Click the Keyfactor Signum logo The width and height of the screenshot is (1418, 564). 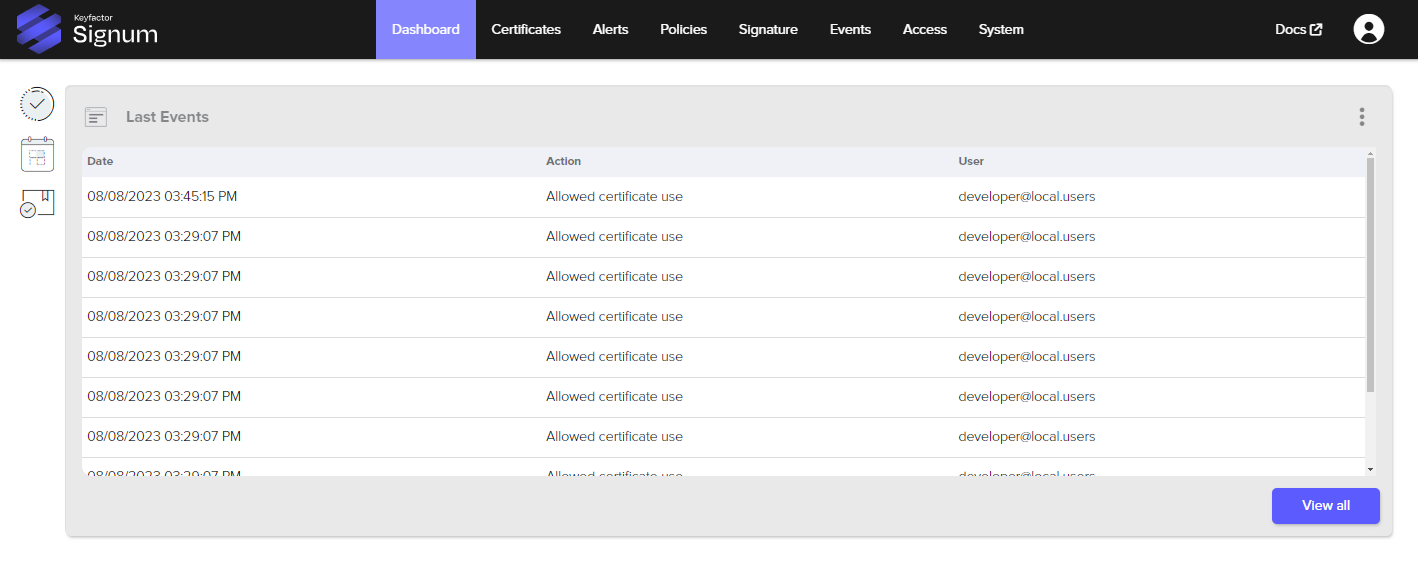(88, 29)
